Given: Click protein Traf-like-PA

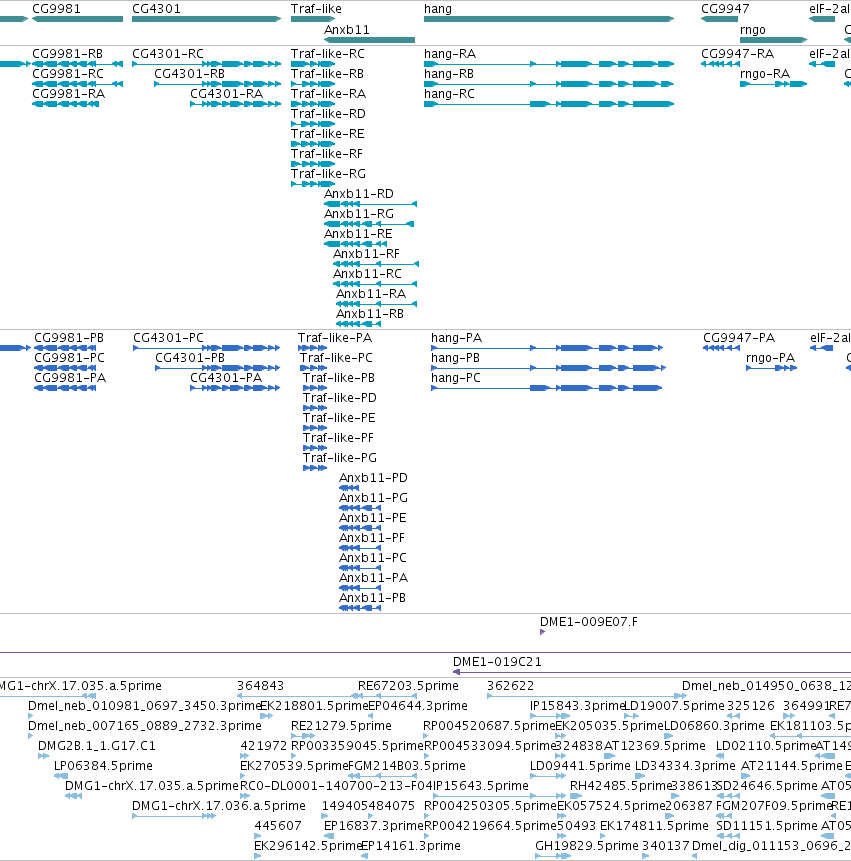Looking at the screenshot, I should click(x=312, y=348).
